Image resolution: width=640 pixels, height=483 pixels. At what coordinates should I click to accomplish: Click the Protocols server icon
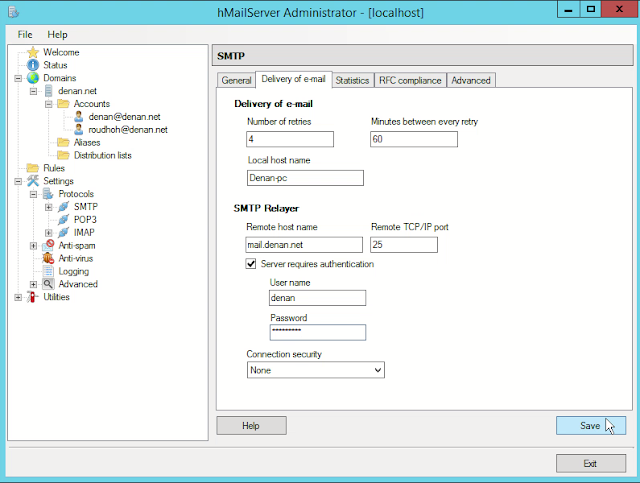click(48, 194)
